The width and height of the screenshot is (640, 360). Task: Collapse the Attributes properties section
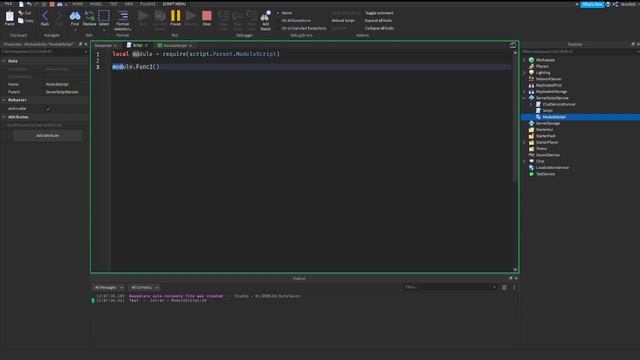[4, 117]
